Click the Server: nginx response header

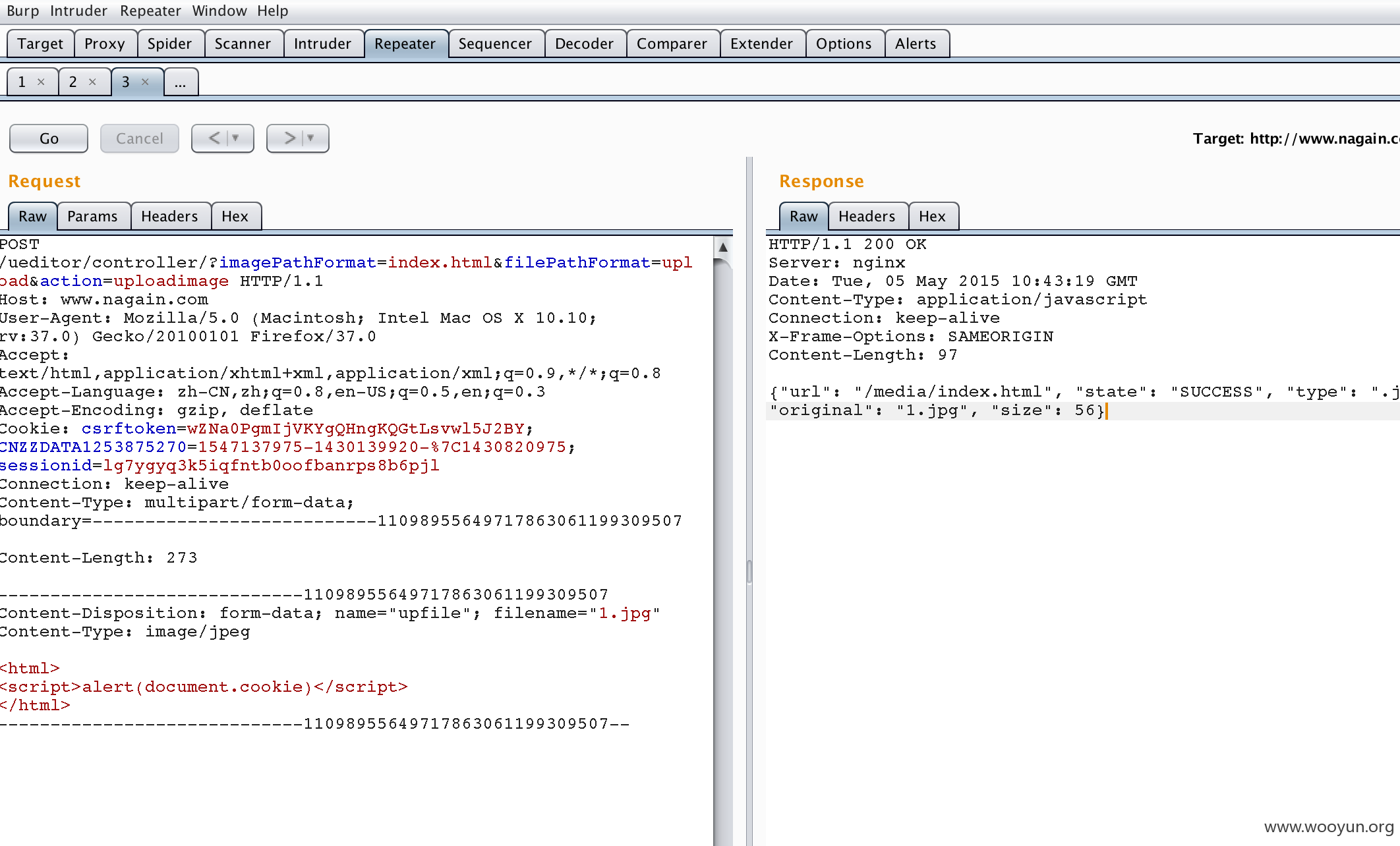point(836,262)
